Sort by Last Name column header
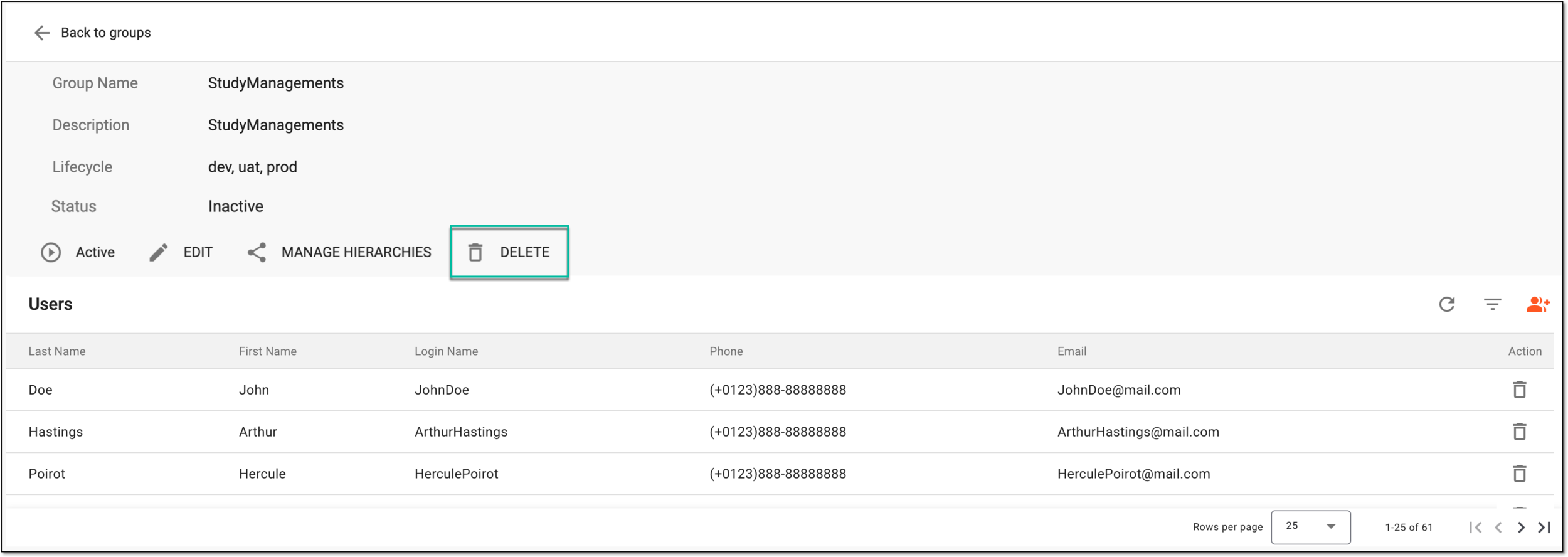 (x=57, y=351)
